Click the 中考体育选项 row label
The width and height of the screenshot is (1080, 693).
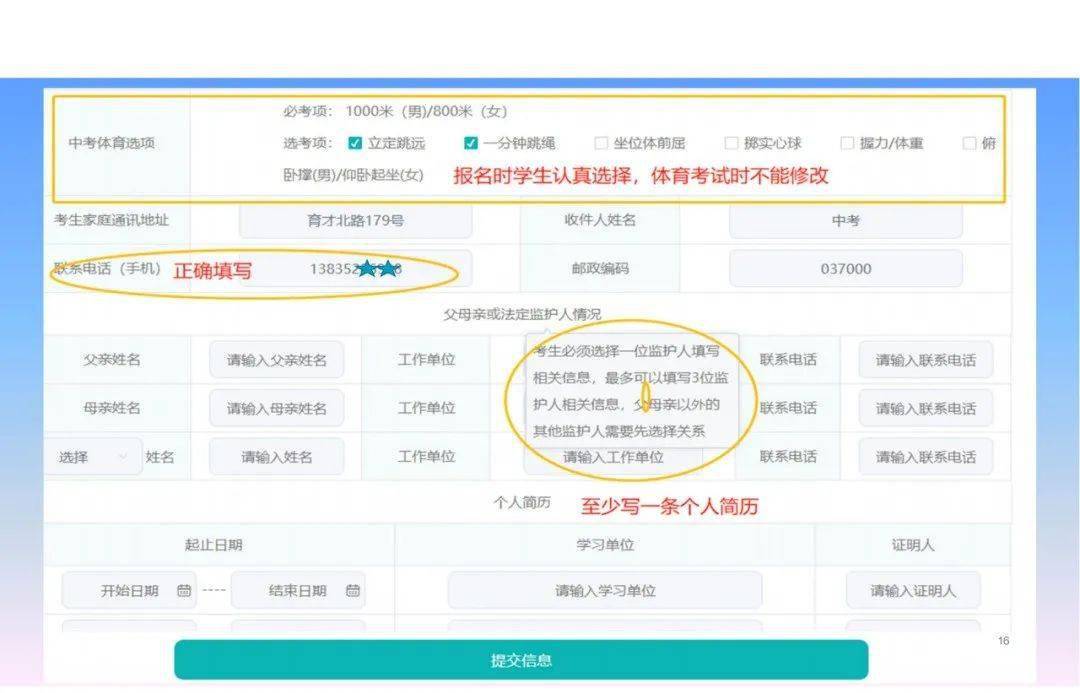112,143
